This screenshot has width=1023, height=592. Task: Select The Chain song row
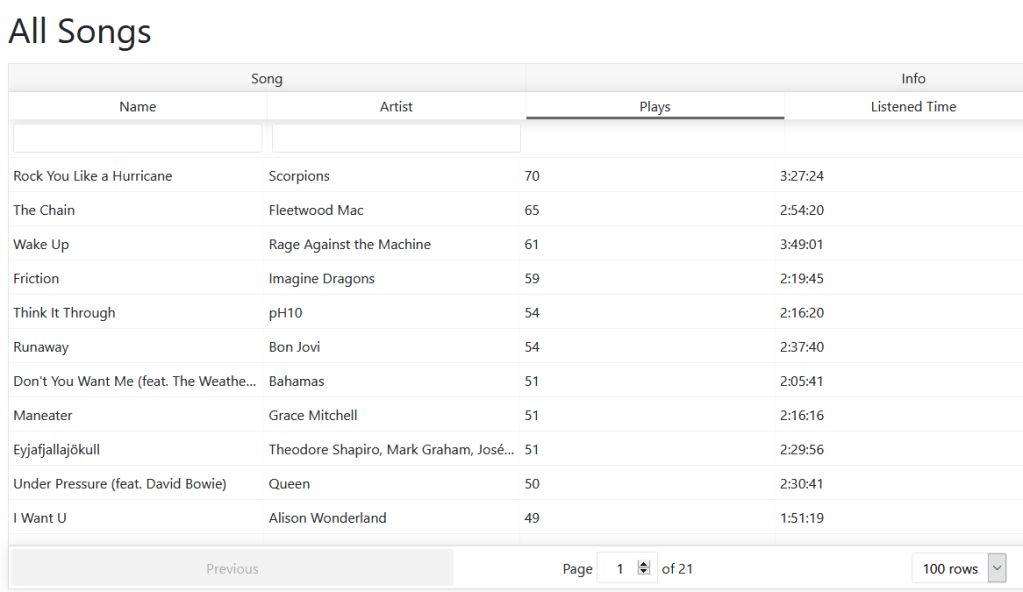click(x=44, y=210)
